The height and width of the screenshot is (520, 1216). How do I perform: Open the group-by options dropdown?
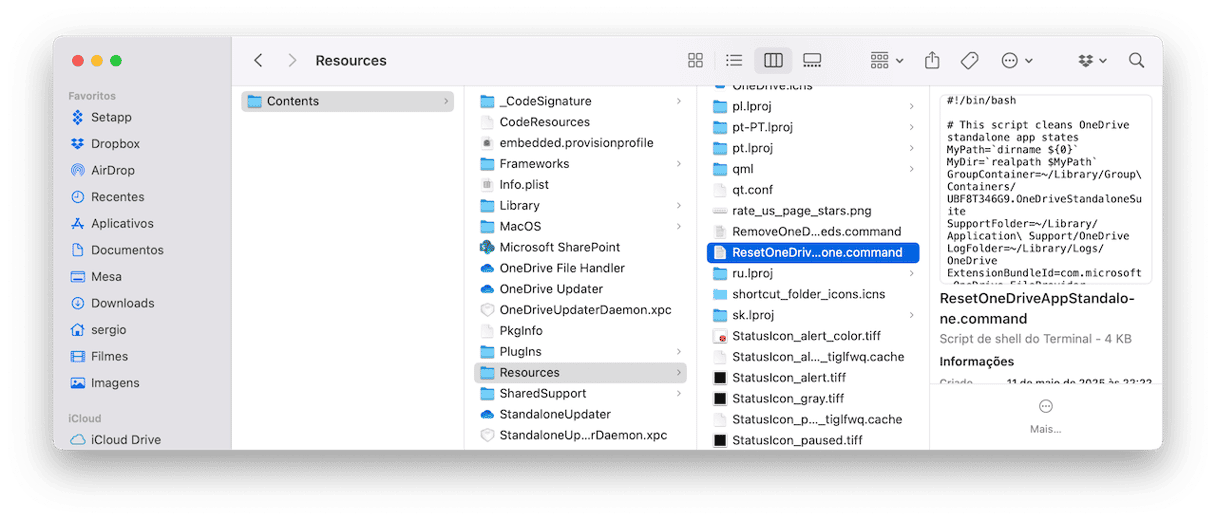point(886,60)
